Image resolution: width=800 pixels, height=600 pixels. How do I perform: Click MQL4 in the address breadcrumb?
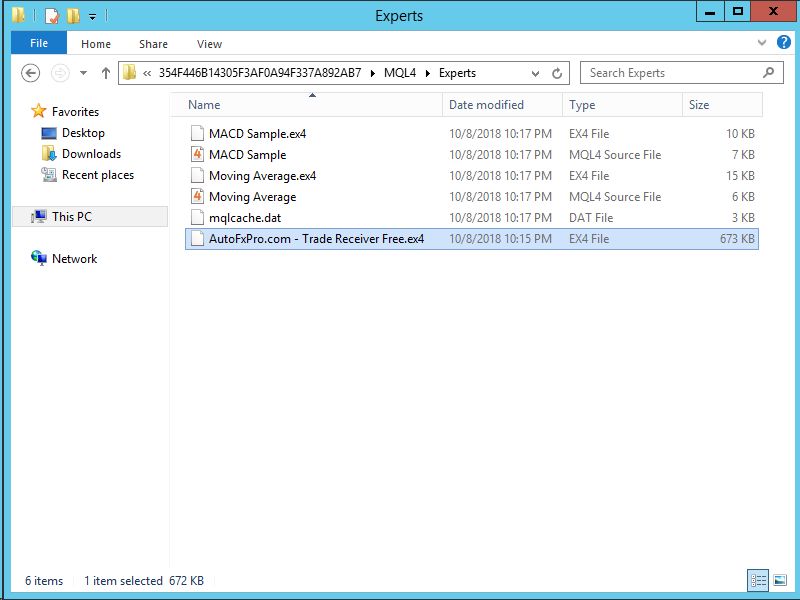point(400,73)
